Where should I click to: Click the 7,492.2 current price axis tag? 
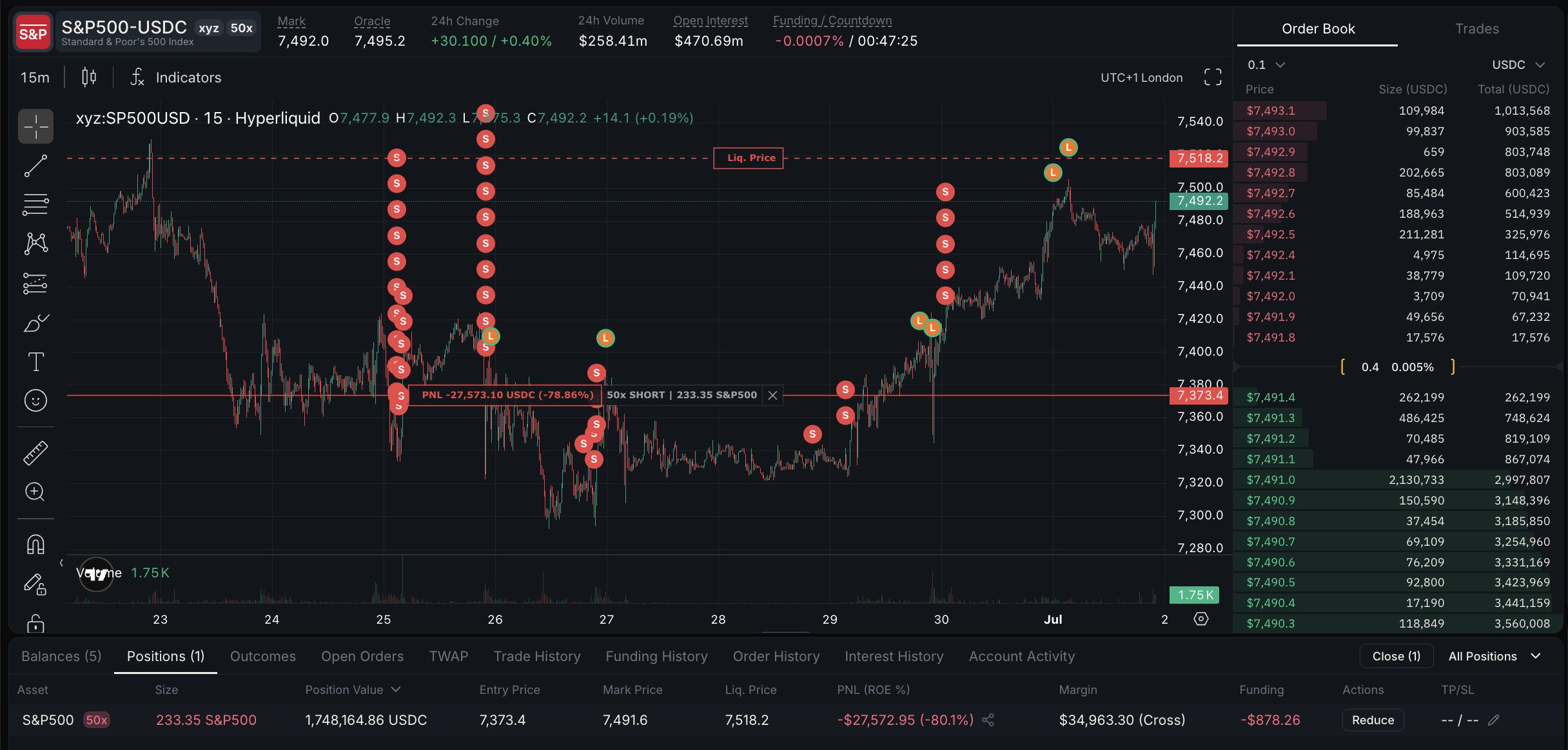coord(1199,201)
